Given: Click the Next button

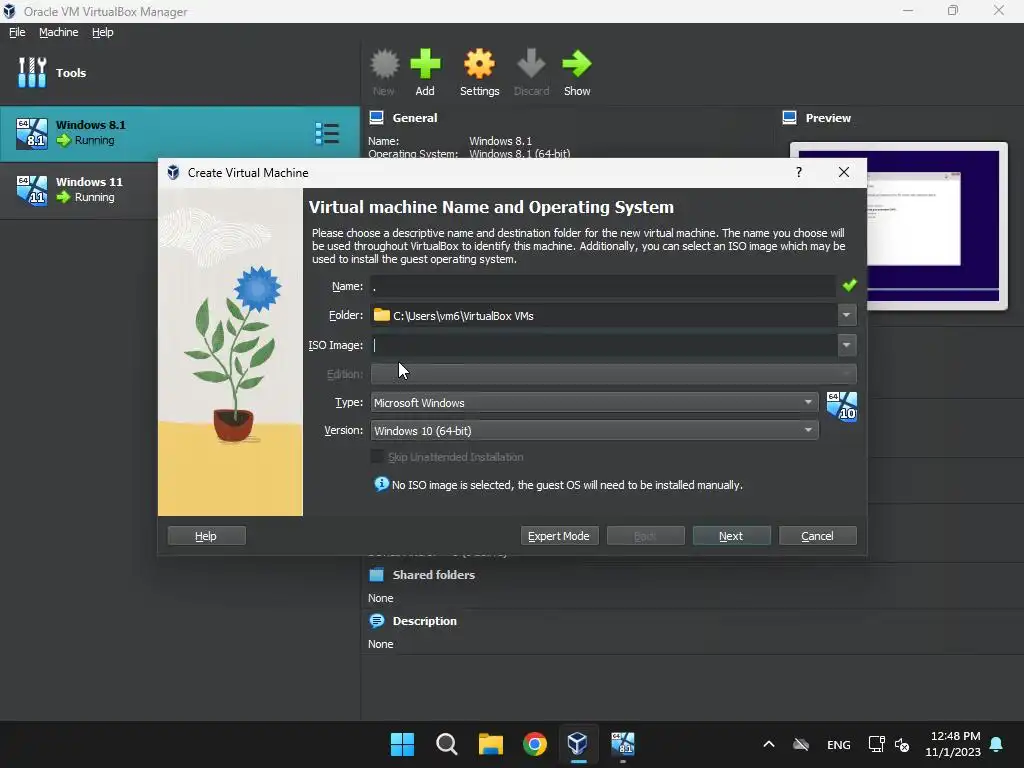Looking at the screenshot, I should point(731,536).
